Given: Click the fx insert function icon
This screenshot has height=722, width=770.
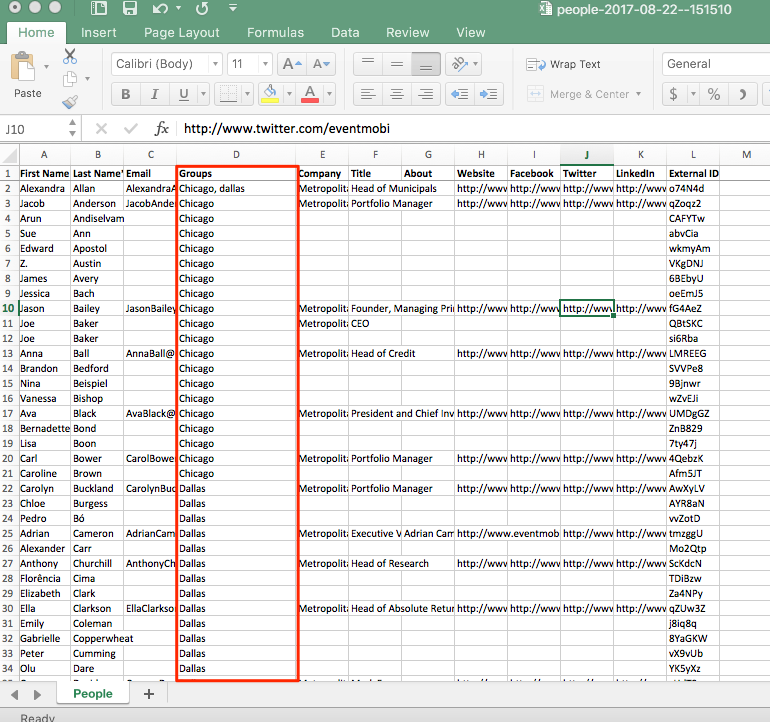Looking at the screenshot, I should click(161, 129).
